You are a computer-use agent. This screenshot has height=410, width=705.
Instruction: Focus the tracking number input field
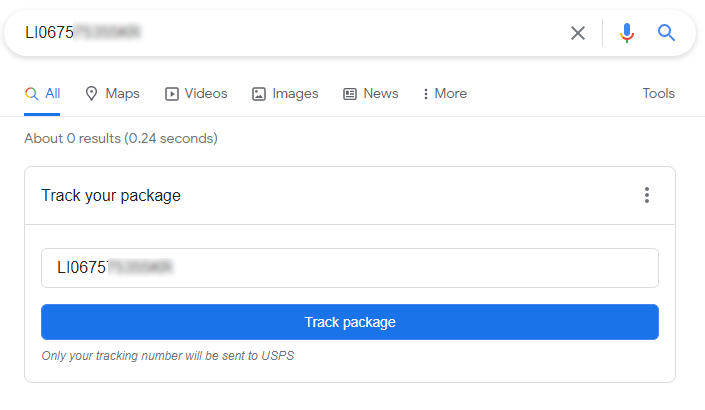(350, 268)
